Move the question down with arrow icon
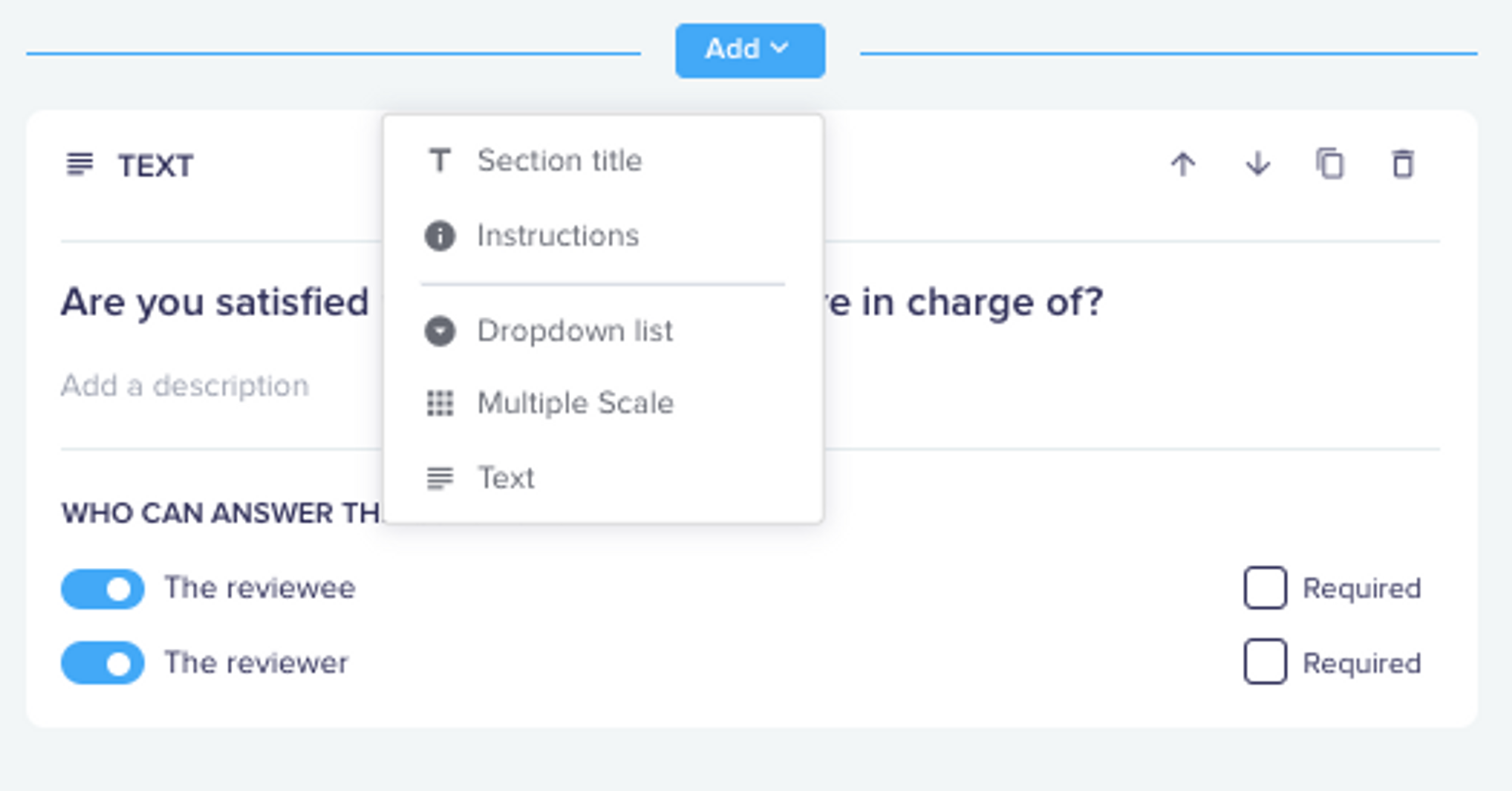The width and height of the screenshot is (1512, 791). click(1257, 164)
